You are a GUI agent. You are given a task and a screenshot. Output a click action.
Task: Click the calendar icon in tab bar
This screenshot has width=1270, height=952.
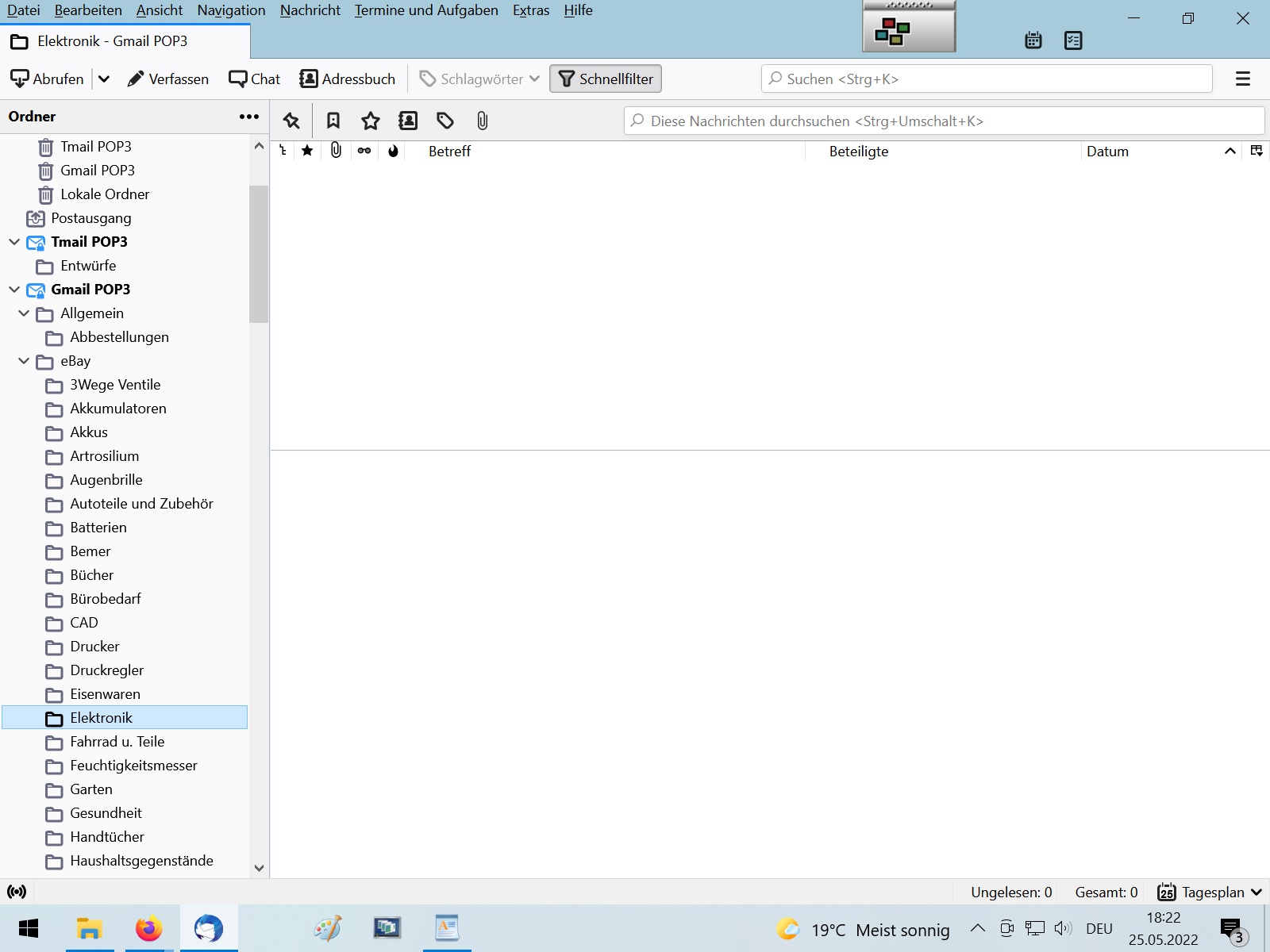click(1033, 40)
